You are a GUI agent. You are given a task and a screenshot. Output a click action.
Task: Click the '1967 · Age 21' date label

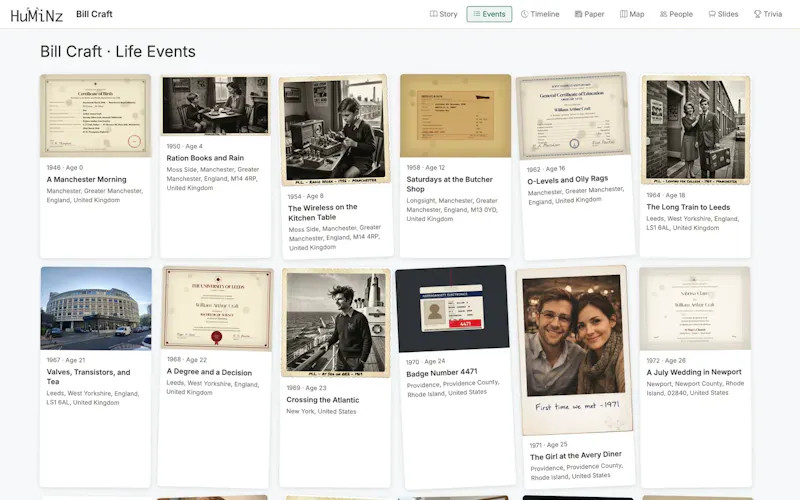point(66,360)
